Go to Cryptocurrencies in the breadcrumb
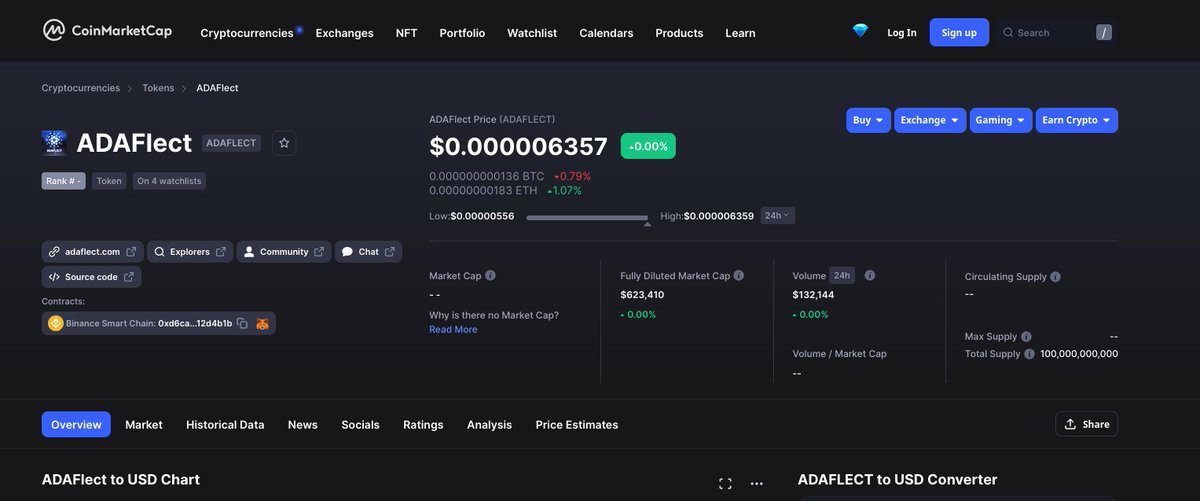Image resolution: width=1200 pixels, height=501 pixels. tap(80, 88)
